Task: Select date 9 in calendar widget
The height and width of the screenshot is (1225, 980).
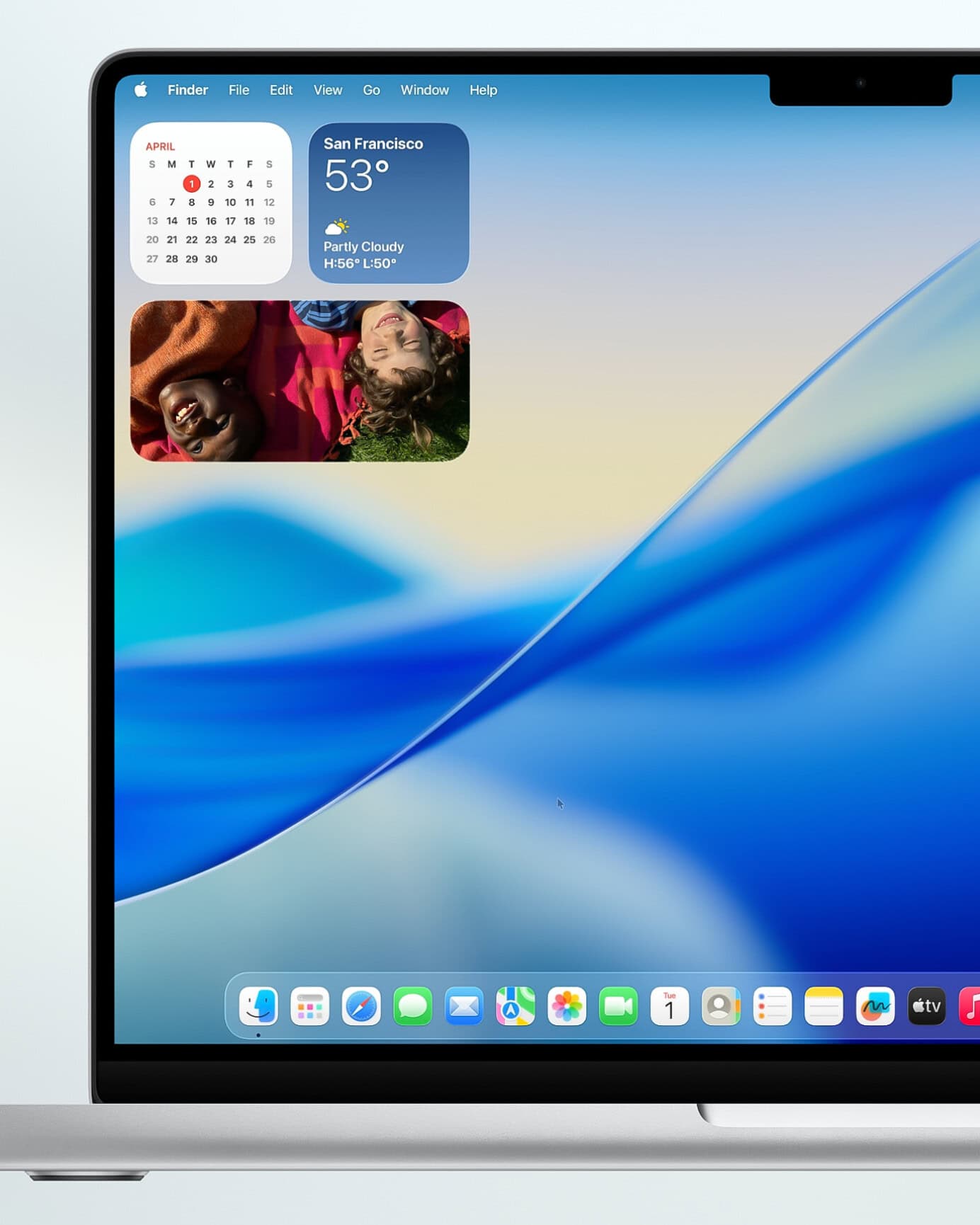Action: pyautogui.click(x=211, y=203)
